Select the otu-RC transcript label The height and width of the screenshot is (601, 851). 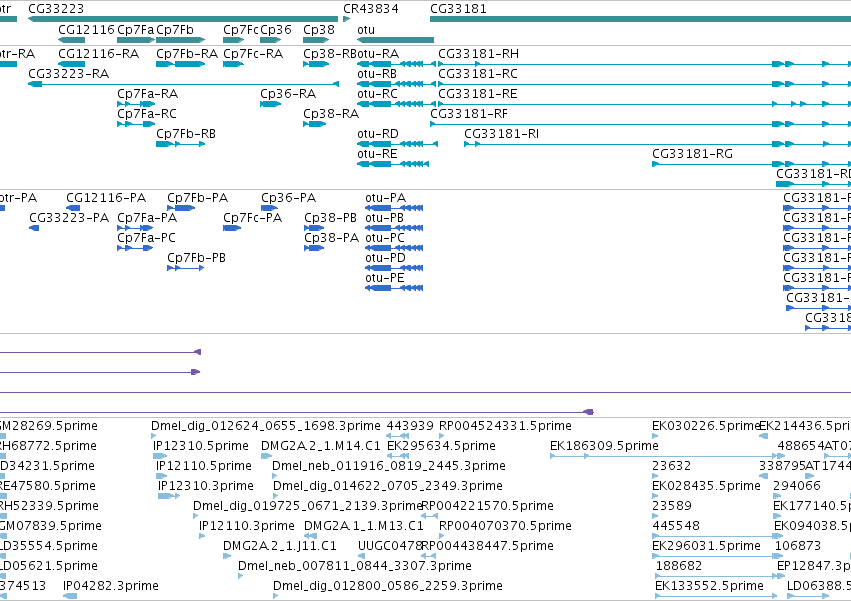[377, 94]
